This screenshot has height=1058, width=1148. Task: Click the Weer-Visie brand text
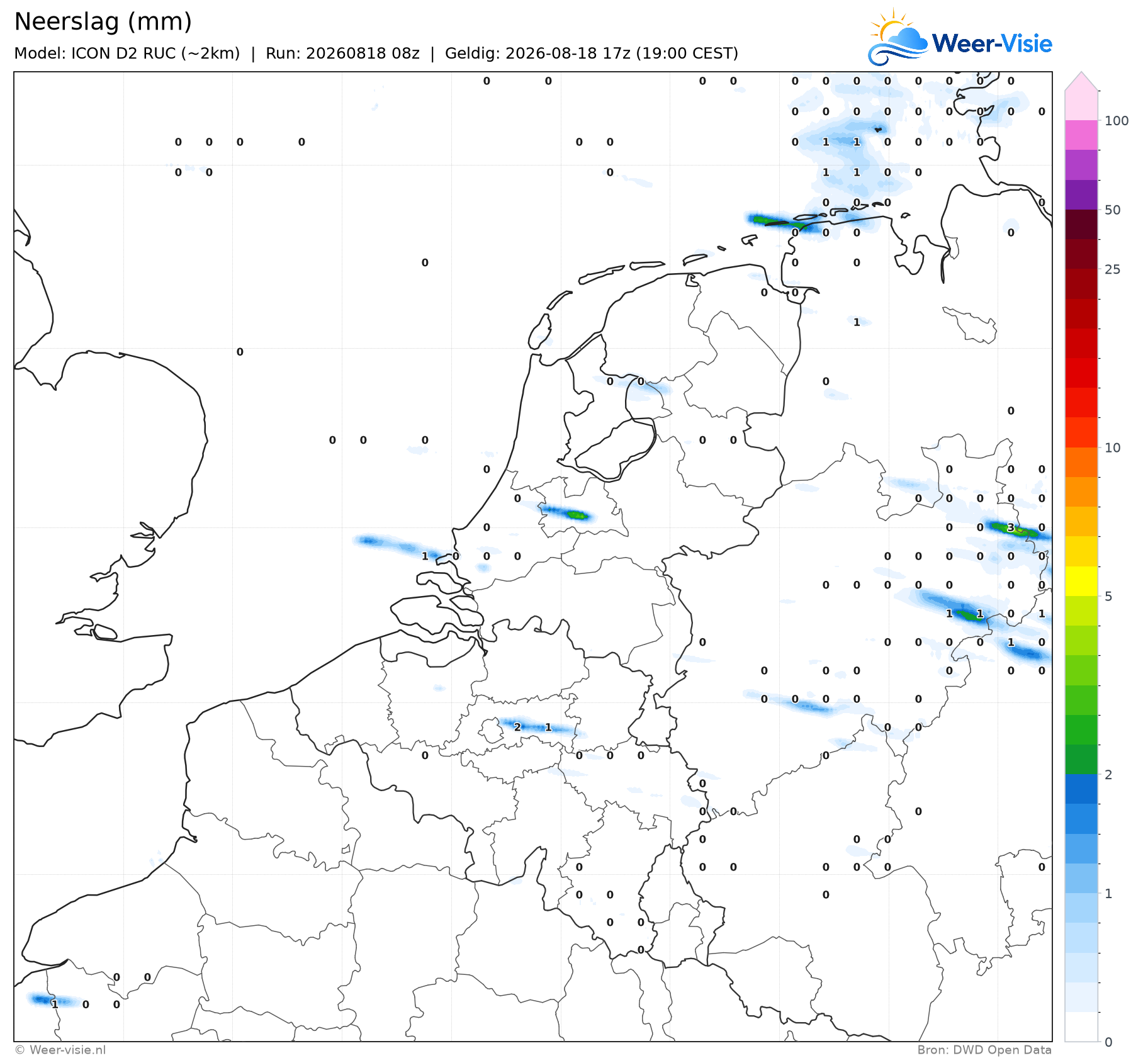click(x=992, y=43)
